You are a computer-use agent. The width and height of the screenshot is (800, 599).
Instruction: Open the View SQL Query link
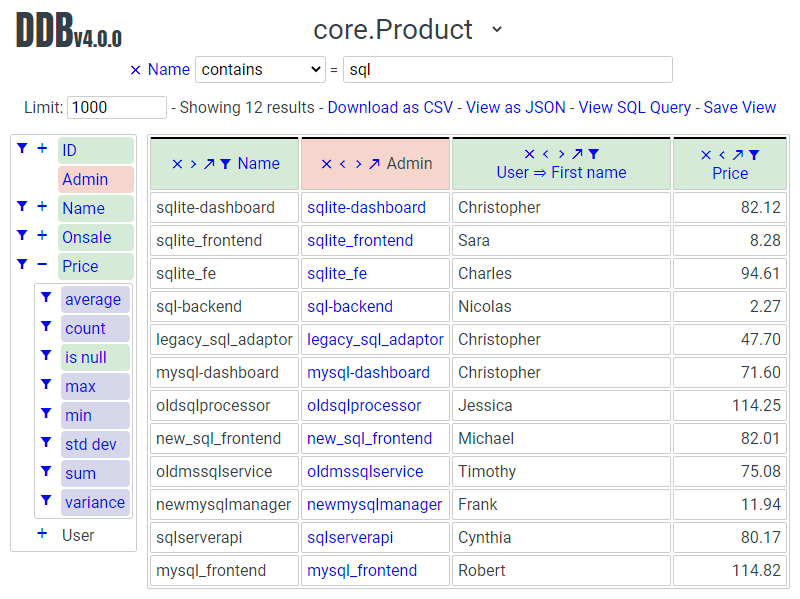pos(634,107)
